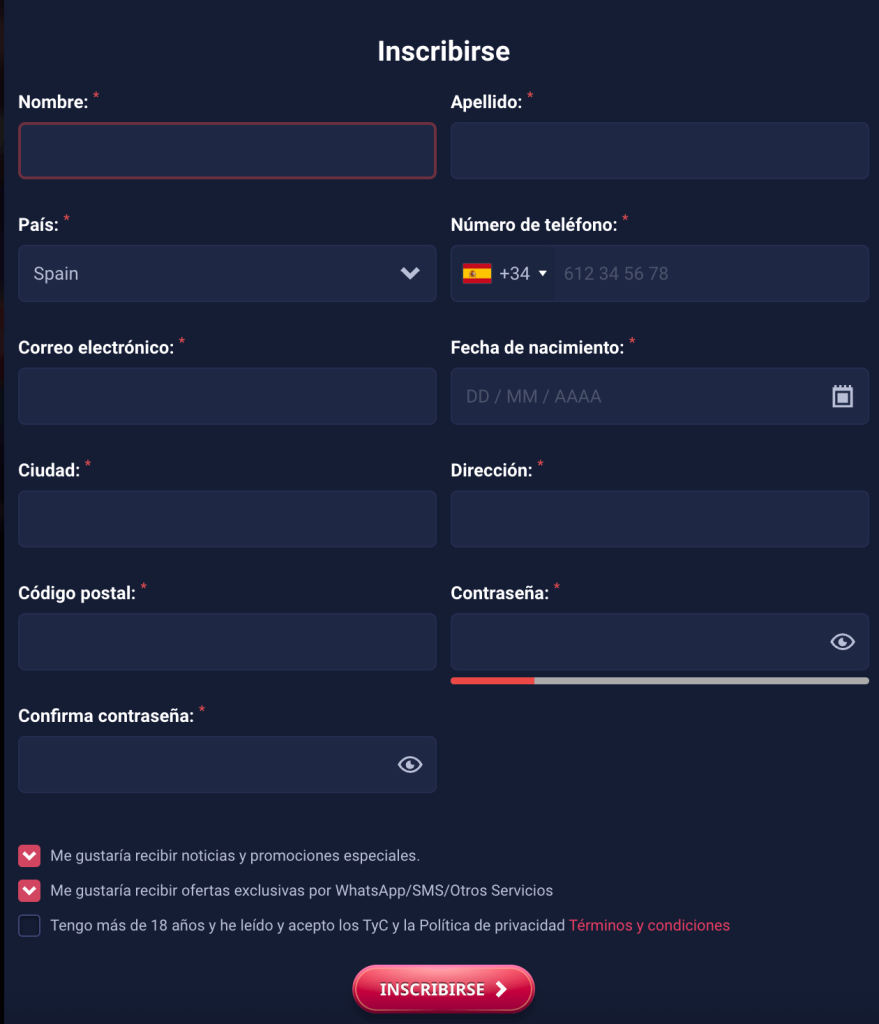Focus the Ciudad text field
Image resolution: width=879 pixels, height=1024 pixels.
(227, 519)
